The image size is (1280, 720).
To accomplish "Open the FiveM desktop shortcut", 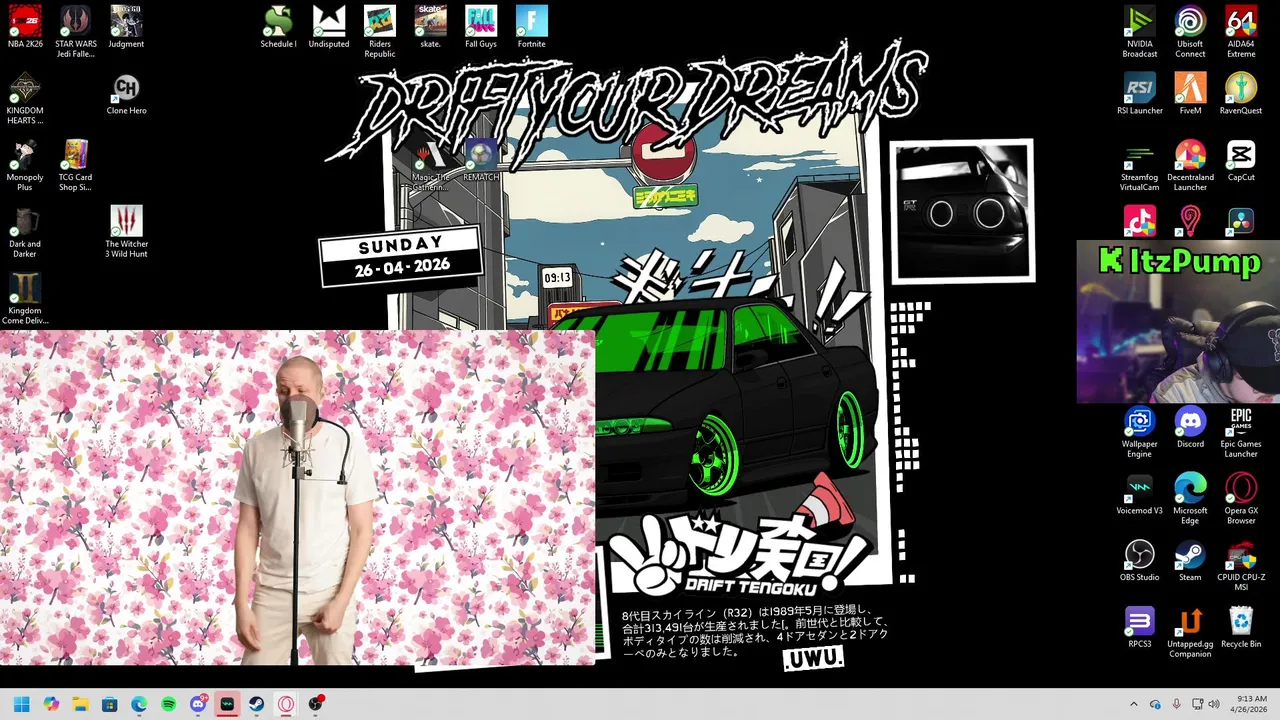I will click(x=1190, y=94).
